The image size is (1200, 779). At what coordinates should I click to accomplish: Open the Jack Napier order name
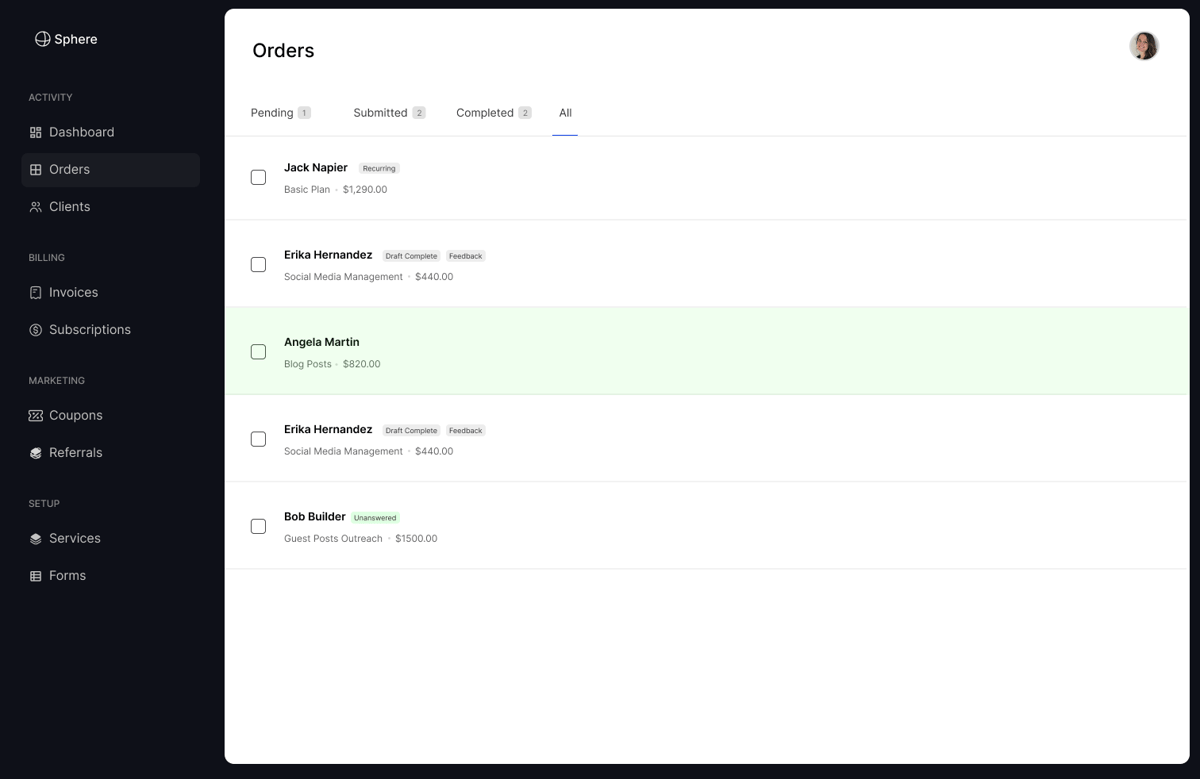tap(316, 168)
